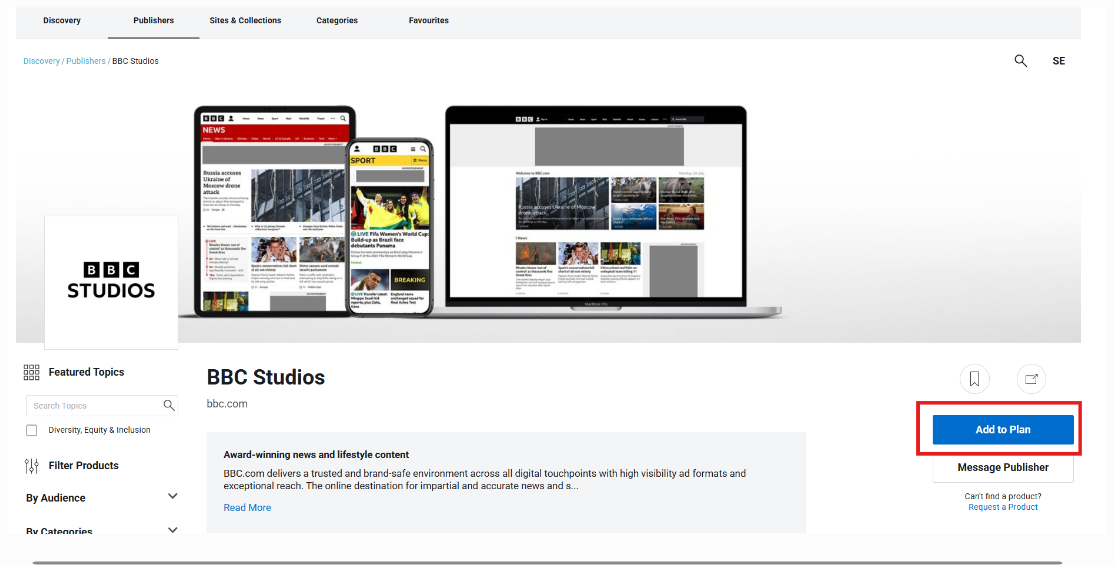Click the BBC Studios logo tile
The image size is (1114, 565).
tap(111, 282)
